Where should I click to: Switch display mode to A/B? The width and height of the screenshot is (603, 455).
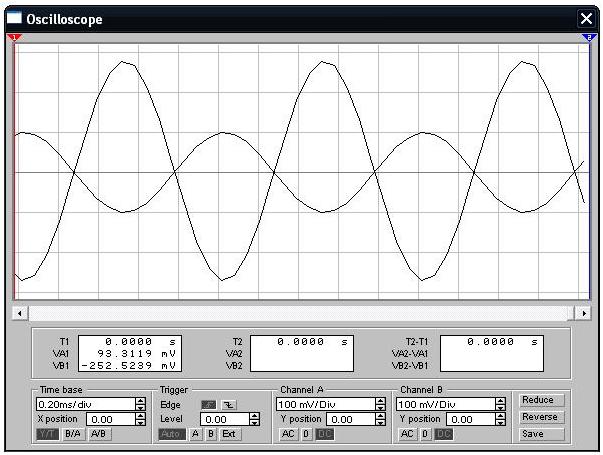click(98, 434)
